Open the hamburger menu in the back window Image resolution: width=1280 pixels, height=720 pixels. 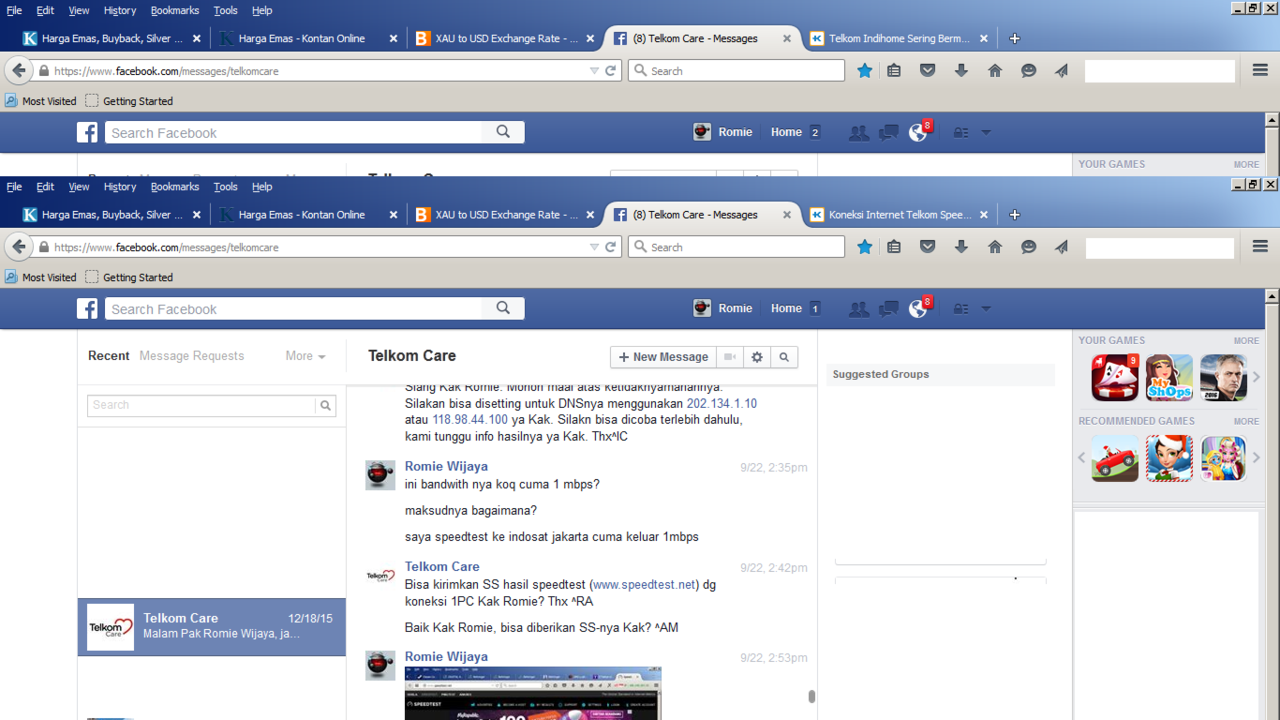pos(1260,71)
